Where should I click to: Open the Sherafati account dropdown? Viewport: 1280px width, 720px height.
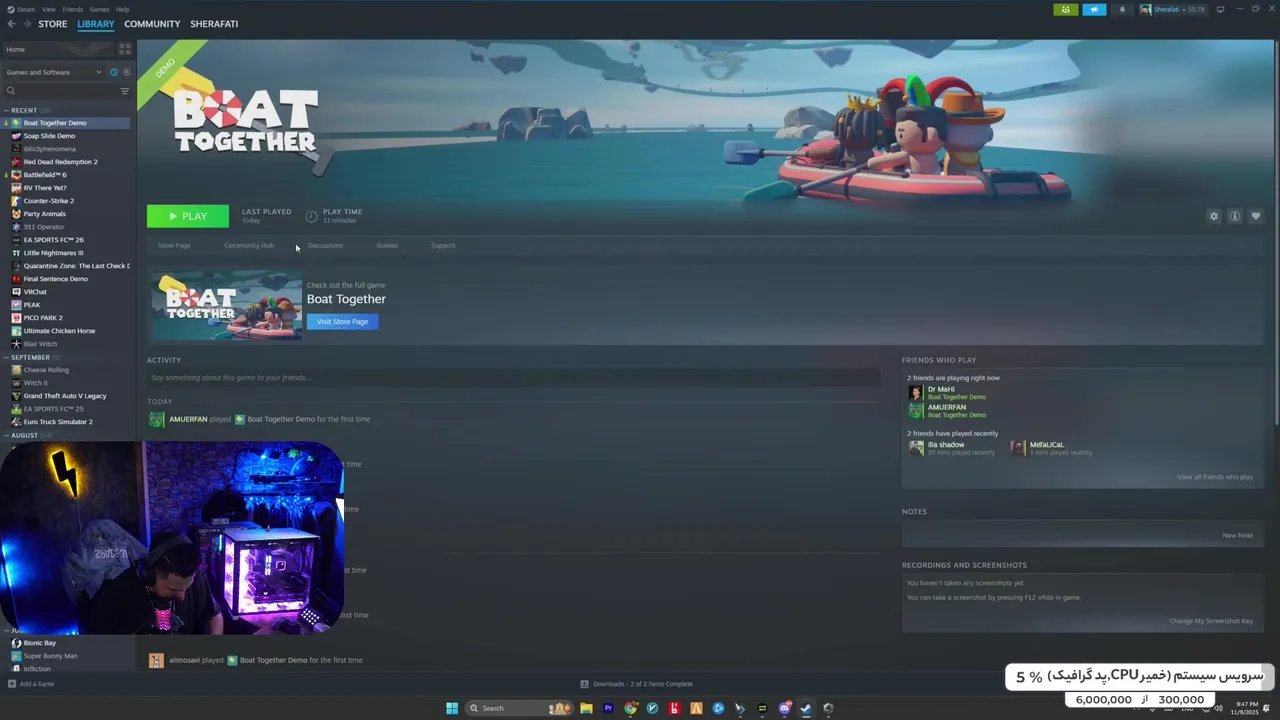coord(1173,9)
